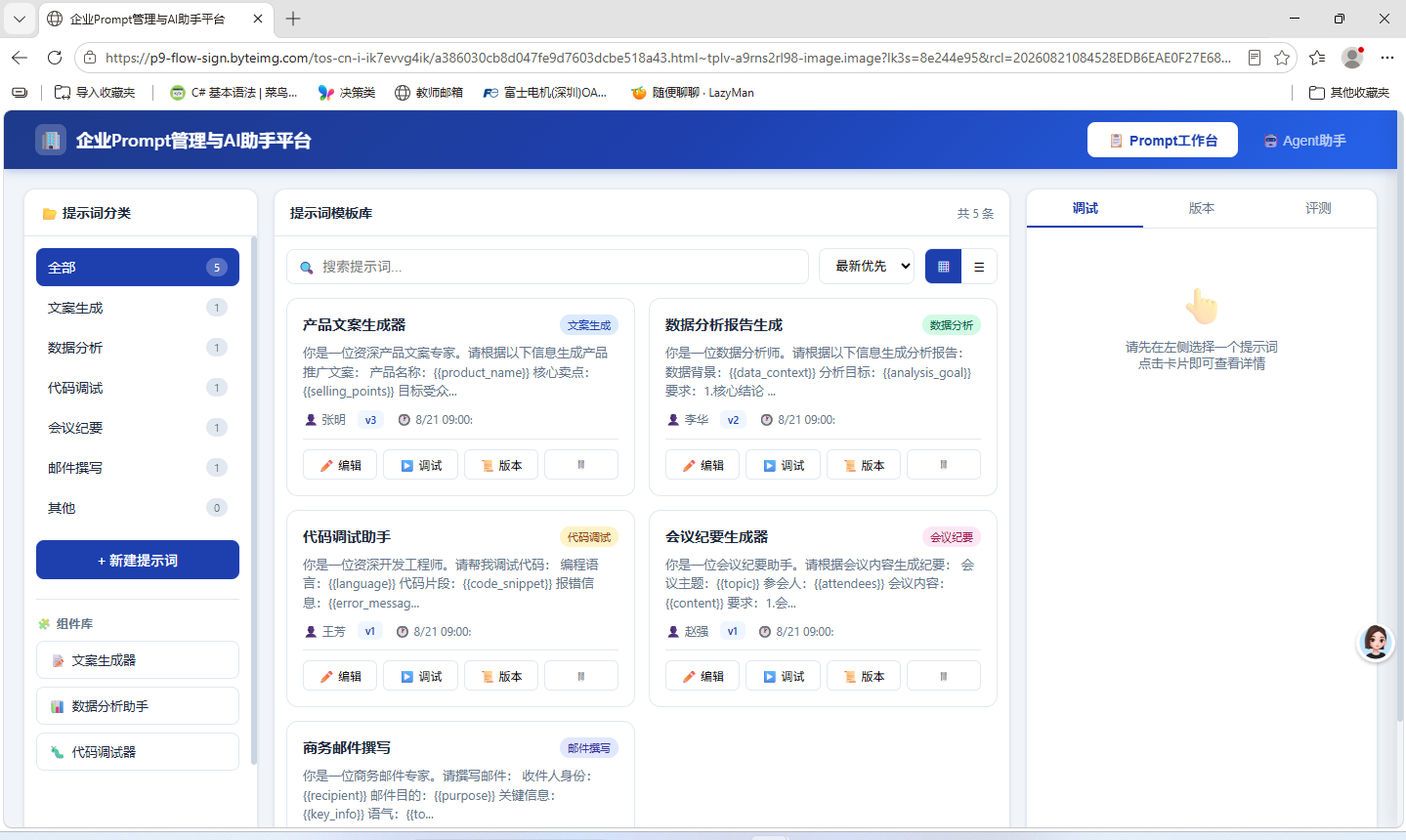Screen dimensions: 1406x840
Task: Debug the 代码调试助手 prompt
Action: 420,676
